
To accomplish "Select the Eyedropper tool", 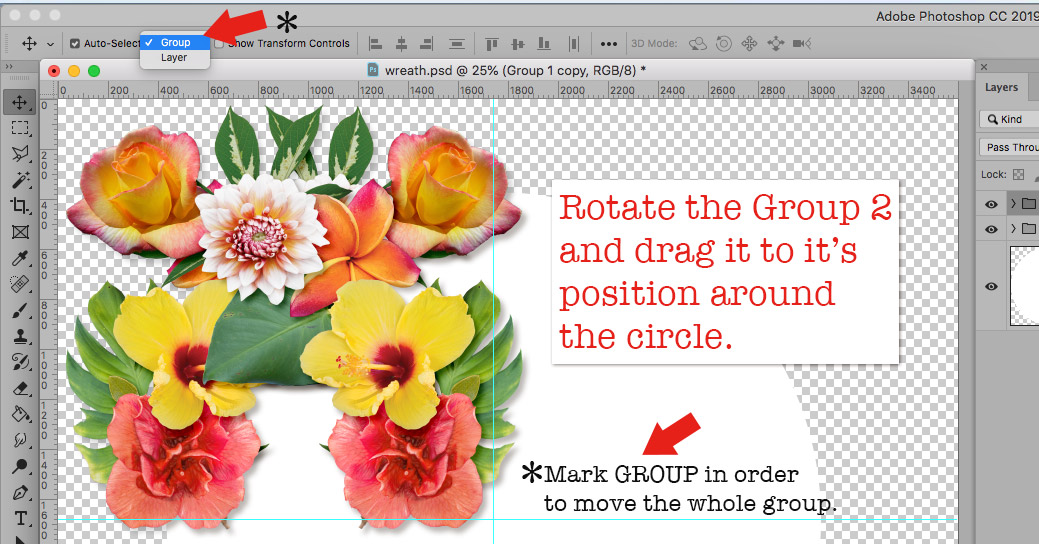I will [x=20, y=258].
